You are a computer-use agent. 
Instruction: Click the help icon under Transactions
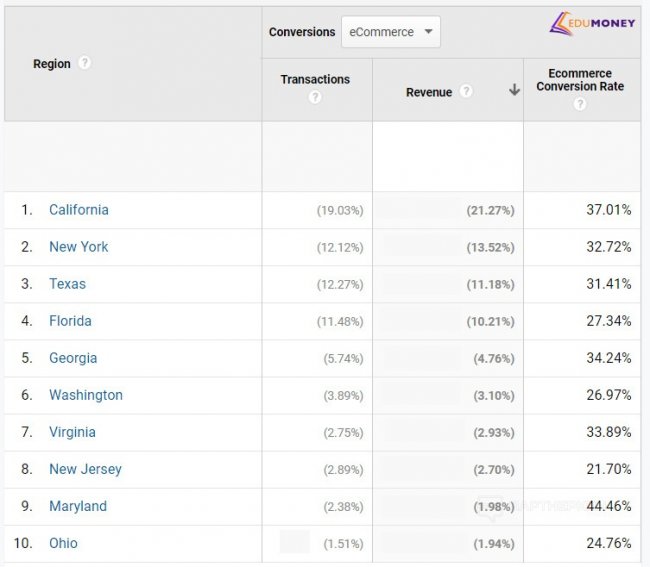tap(315, 97)
